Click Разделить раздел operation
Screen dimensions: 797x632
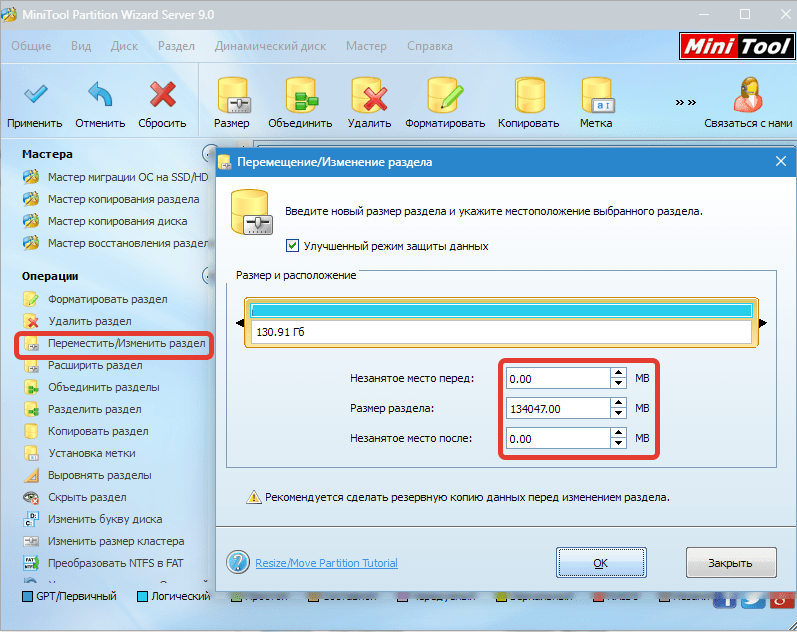[x=82, y=409]
